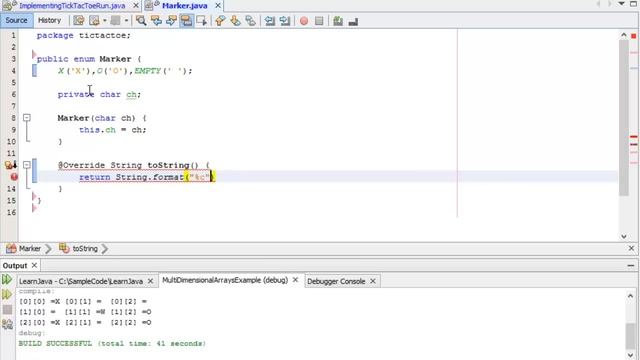This screenshot has height=360, width=640.
Task: Click the editor vertical scrollbar thumb
Action: 624,118
